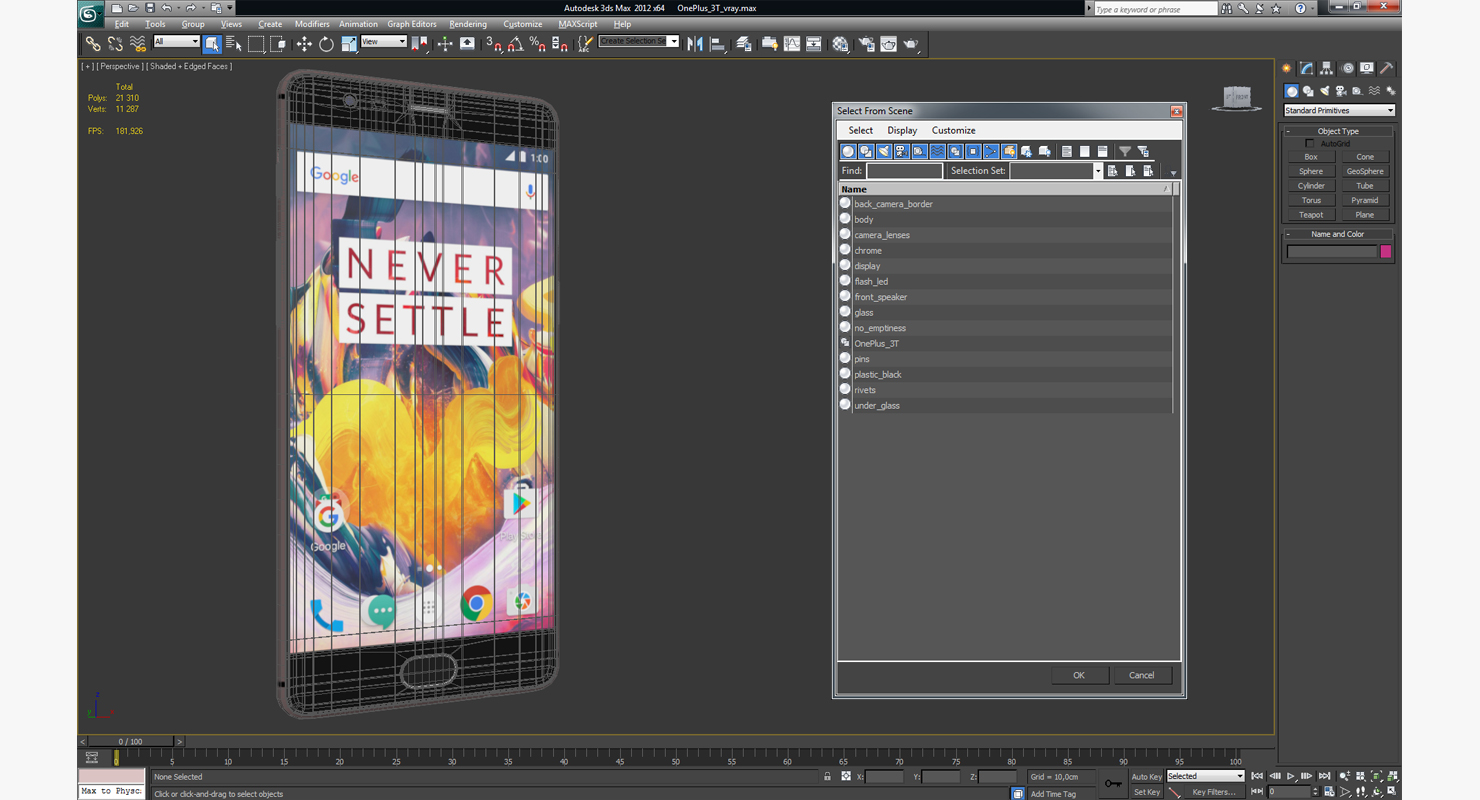
Task: Switch to the Modify command panel tab
Action: pos(1306,68)
